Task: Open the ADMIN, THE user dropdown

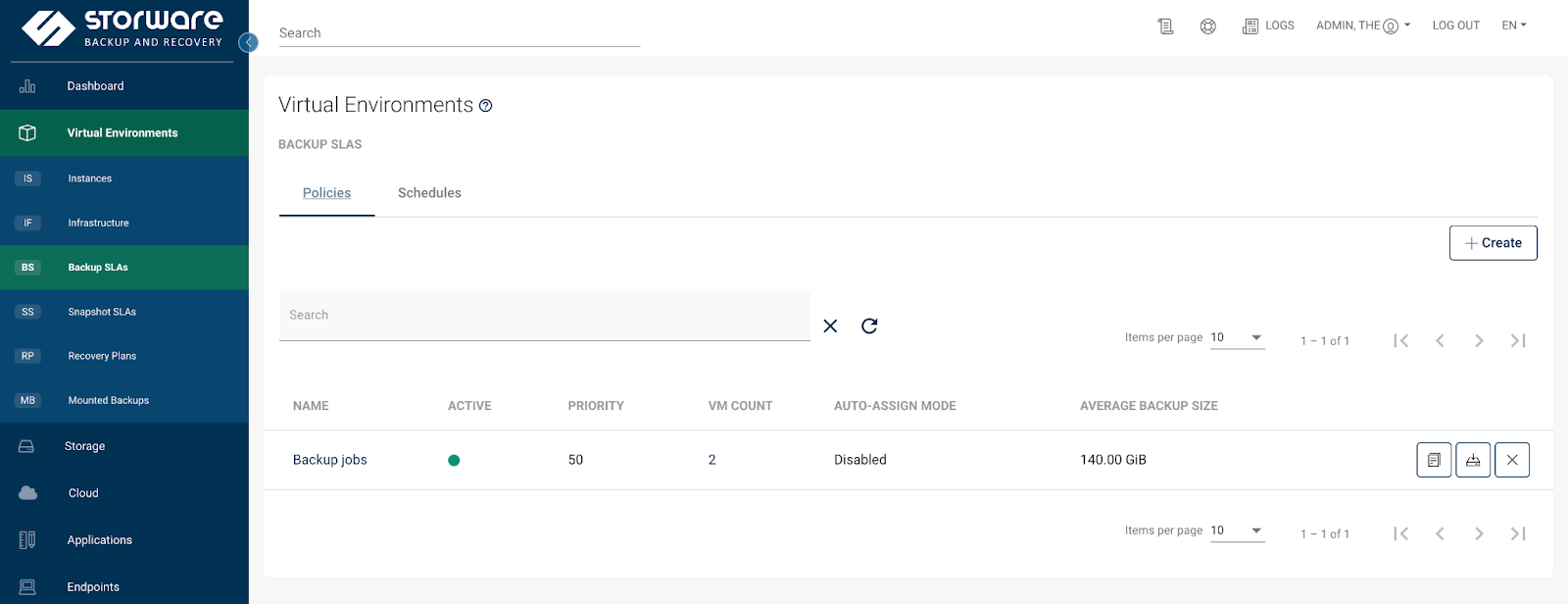Action: (1363, 25)
